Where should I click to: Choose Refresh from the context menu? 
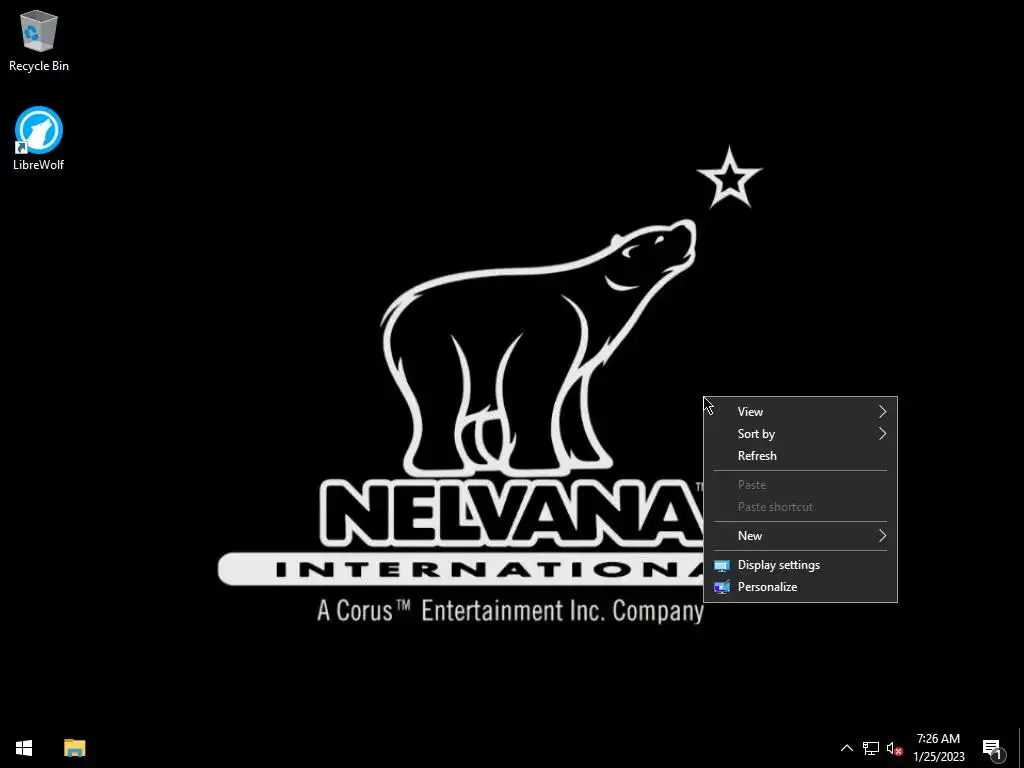pyautogui.click(x=800, y=456)
